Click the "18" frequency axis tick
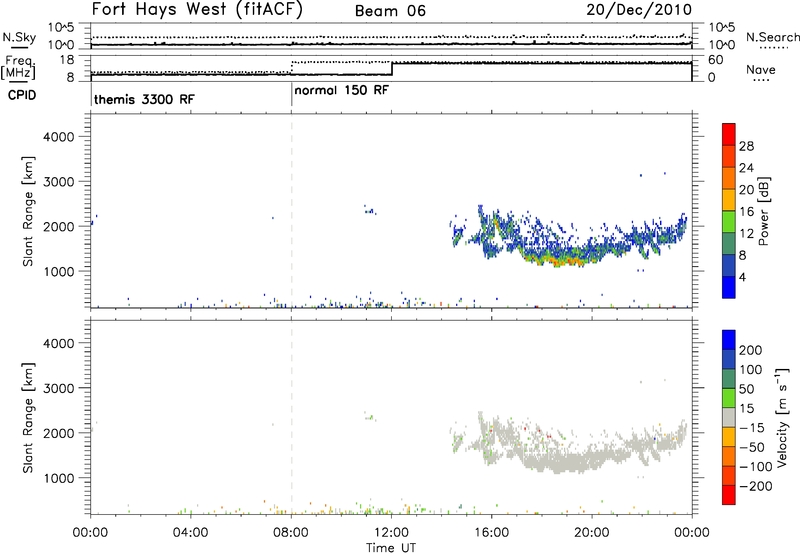The height and width of the screenshot is (554, 800). [x=67, y=60]
